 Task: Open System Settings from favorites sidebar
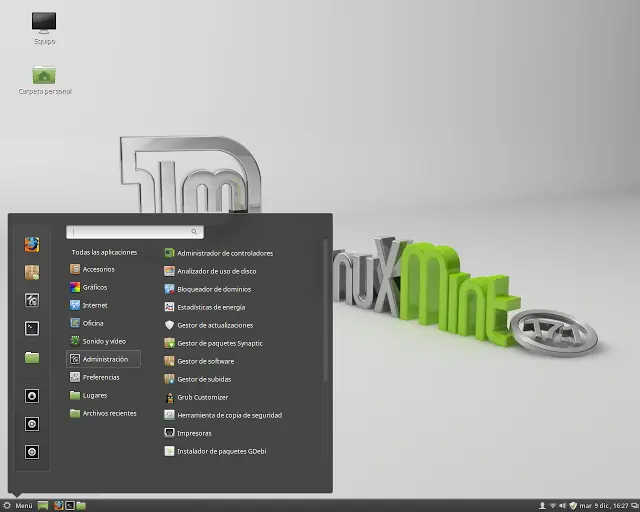point(32,300)
